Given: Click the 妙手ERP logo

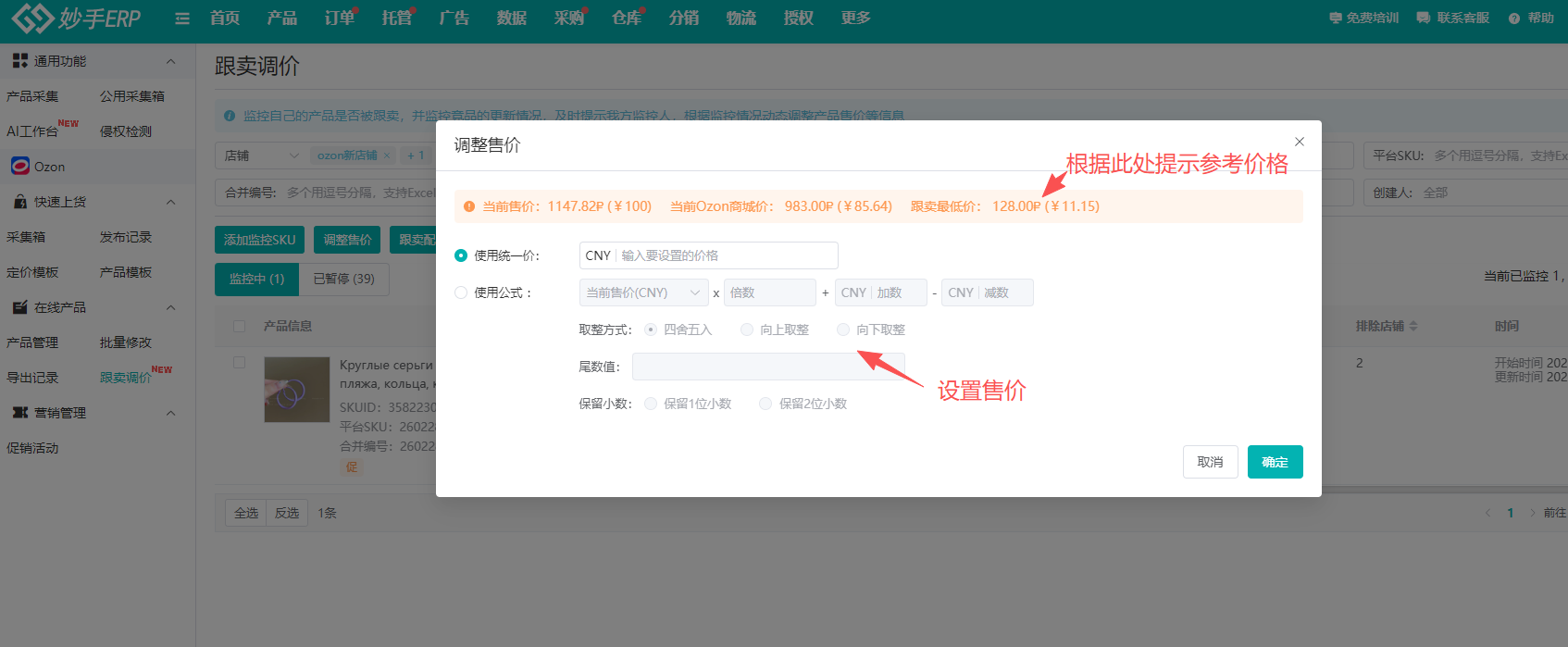Looking at the screenshot, I should pyautogui.click(x=76, y=18).
